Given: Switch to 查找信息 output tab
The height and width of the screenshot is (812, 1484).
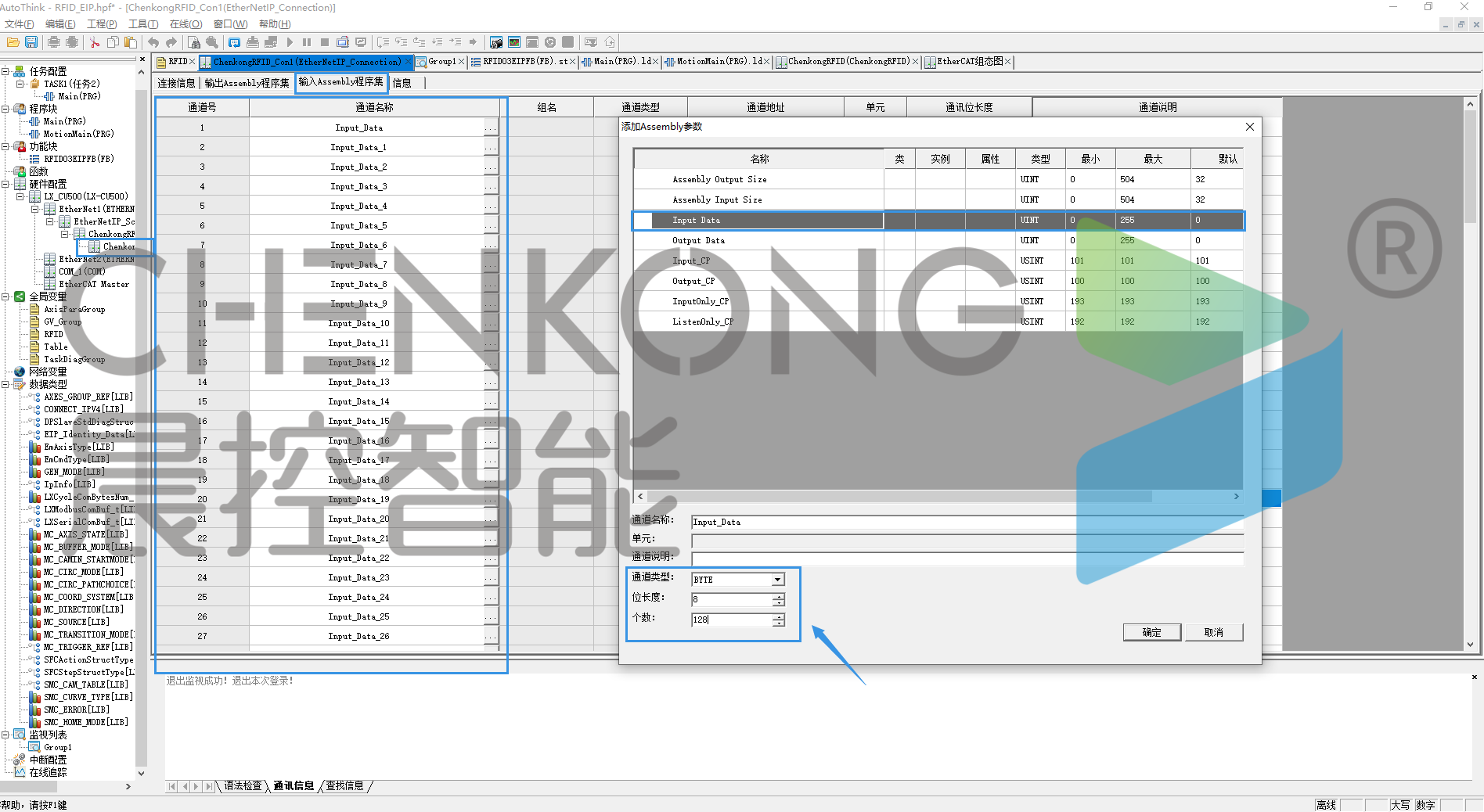Looking at the screenshot, I should click(344, 786).
